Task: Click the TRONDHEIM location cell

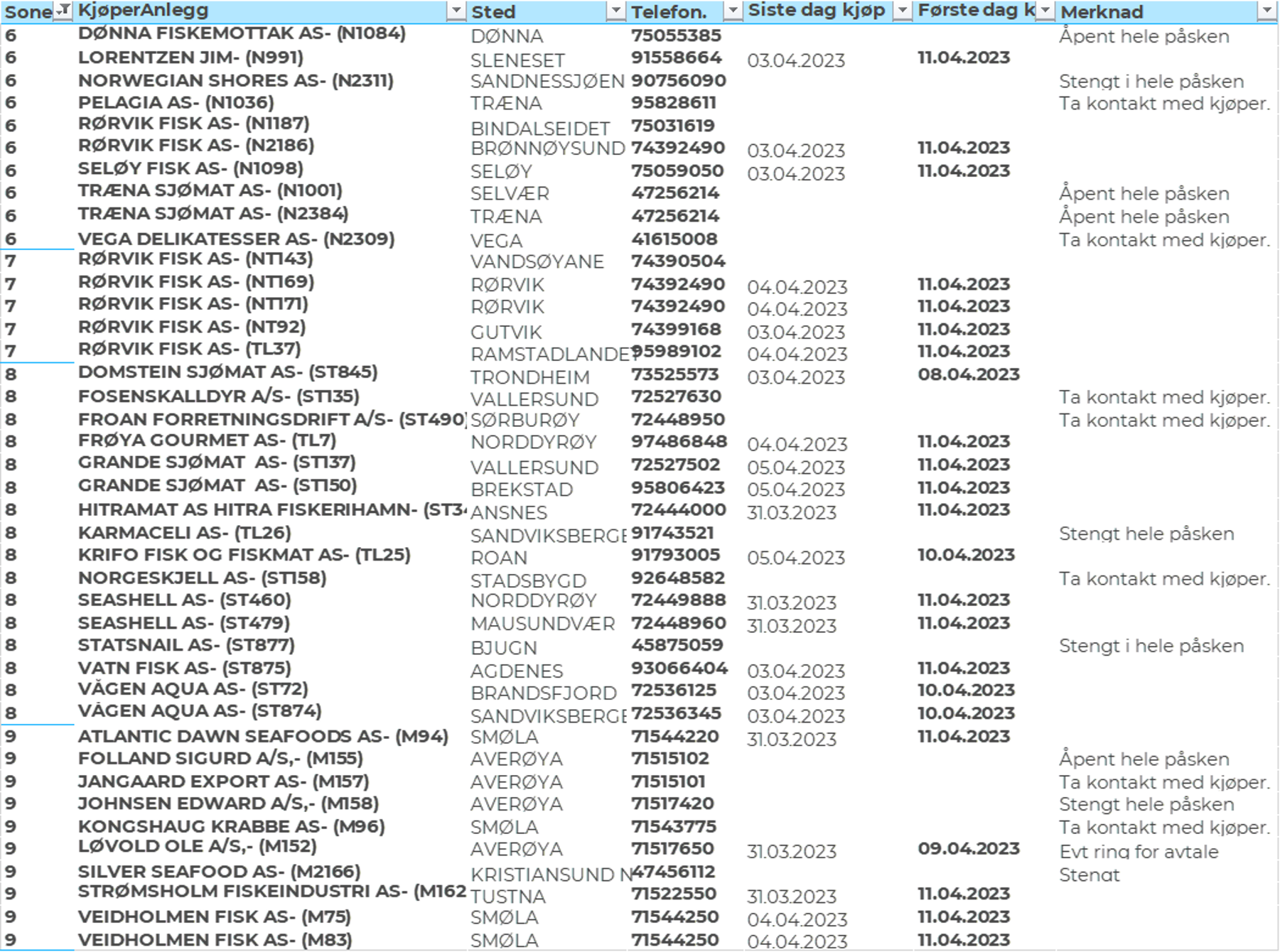Action: click(530, 377)
